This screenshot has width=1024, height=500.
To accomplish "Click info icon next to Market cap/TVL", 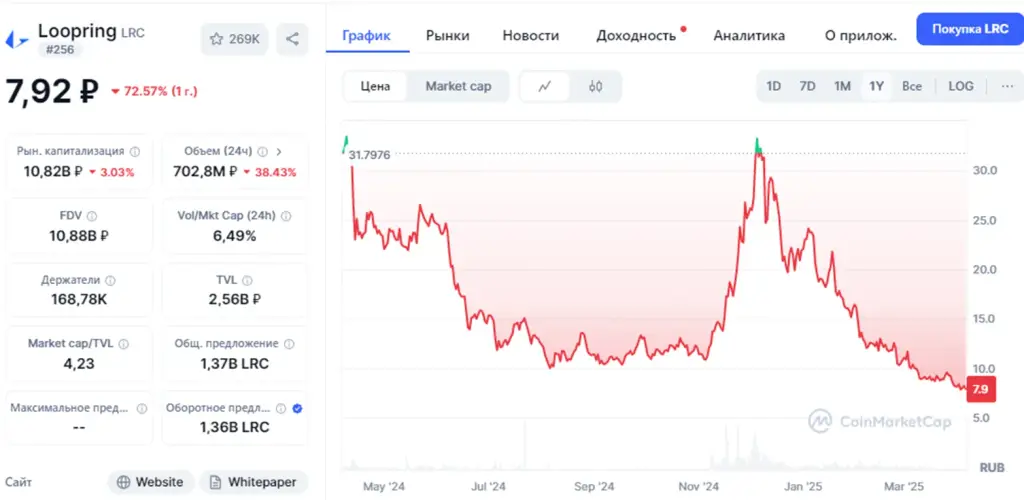I will point(123,343).
